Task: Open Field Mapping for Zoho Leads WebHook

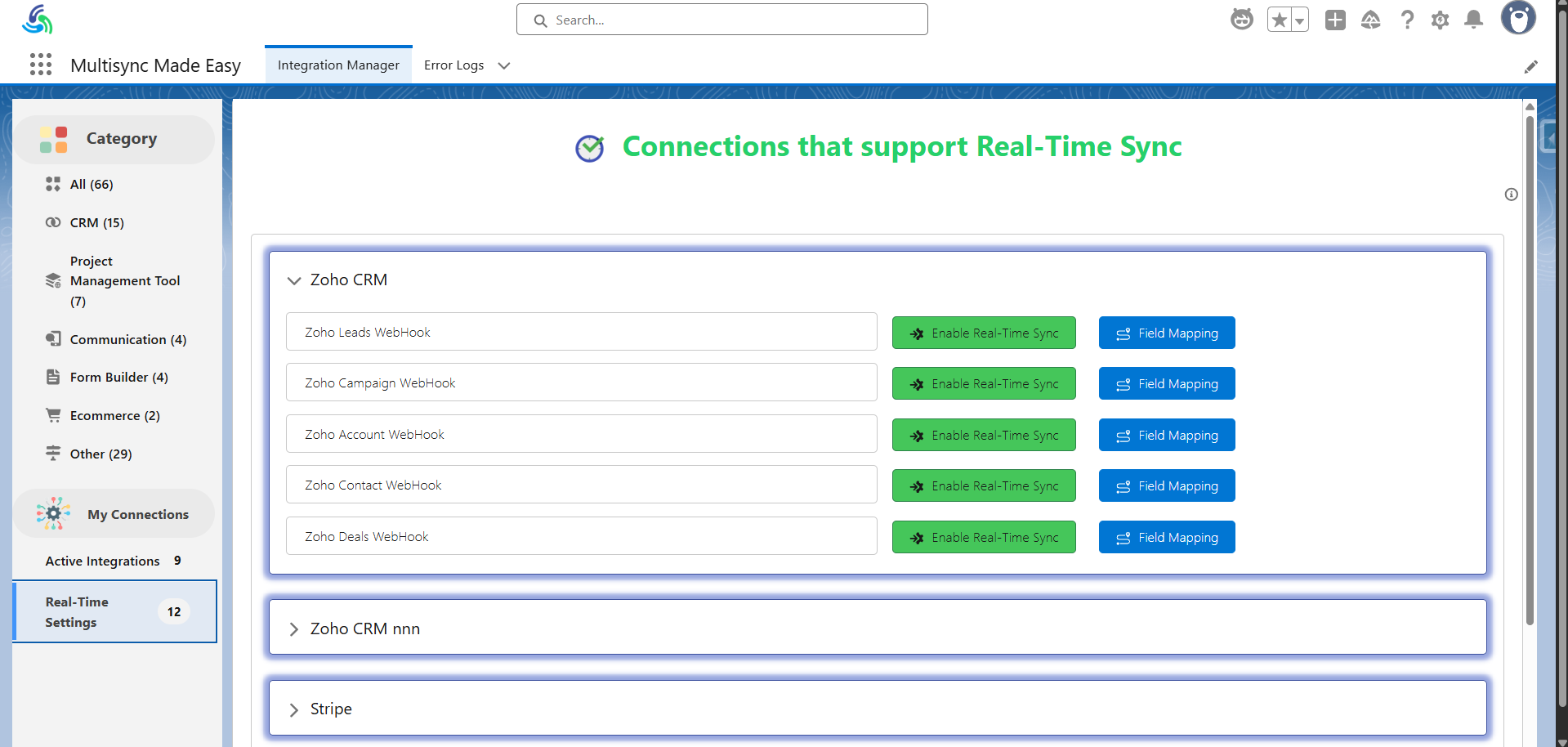Action: pyautogui.click(x=1167, y=333)
